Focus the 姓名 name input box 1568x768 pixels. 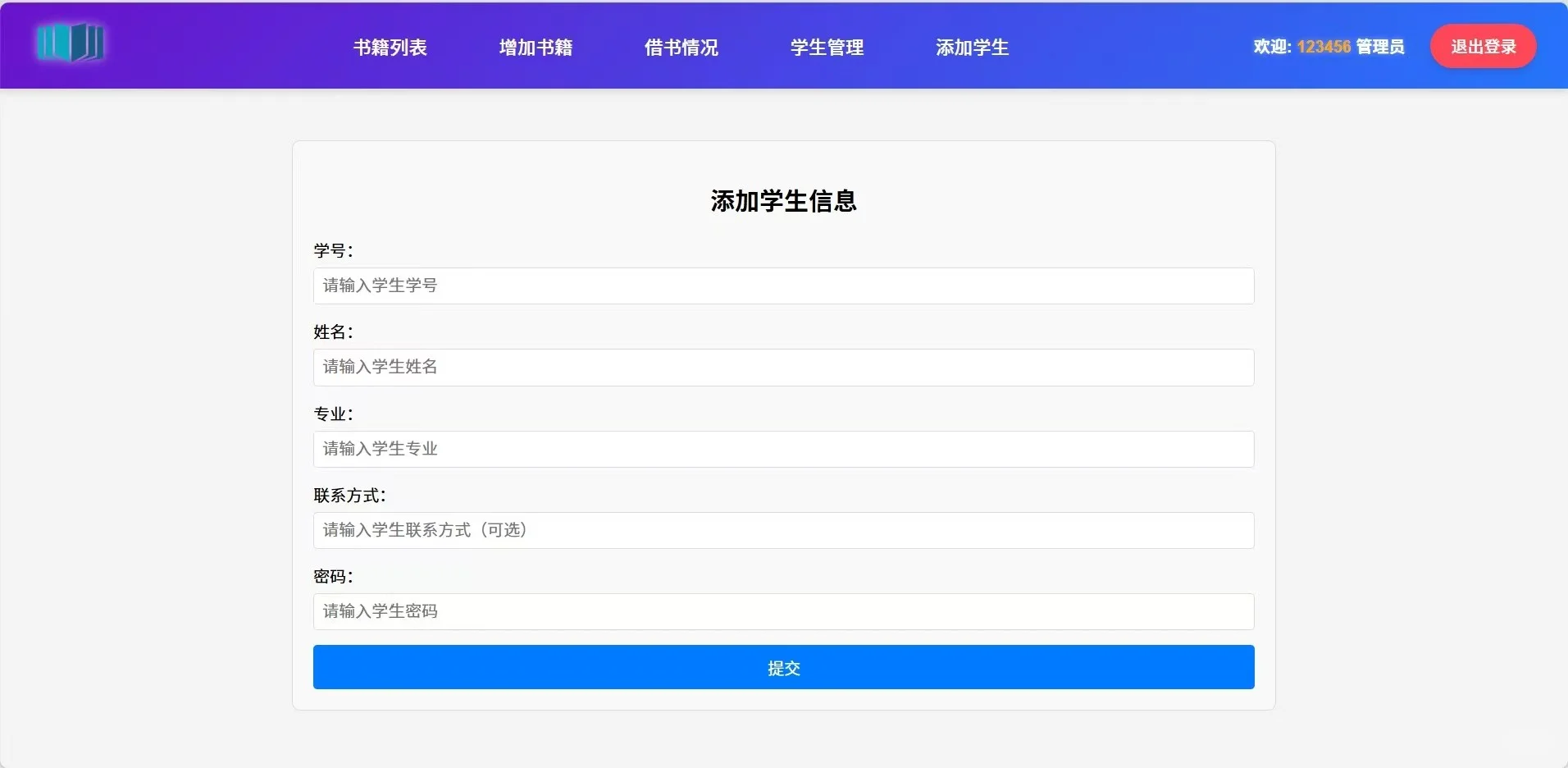(x=782, y=367)
